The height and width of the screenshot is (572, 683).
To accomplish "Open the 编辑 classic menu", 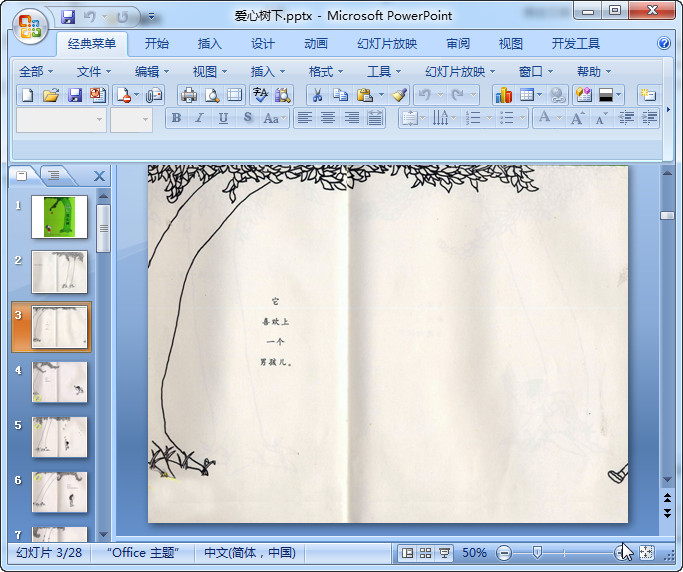I will pos(152,71).
